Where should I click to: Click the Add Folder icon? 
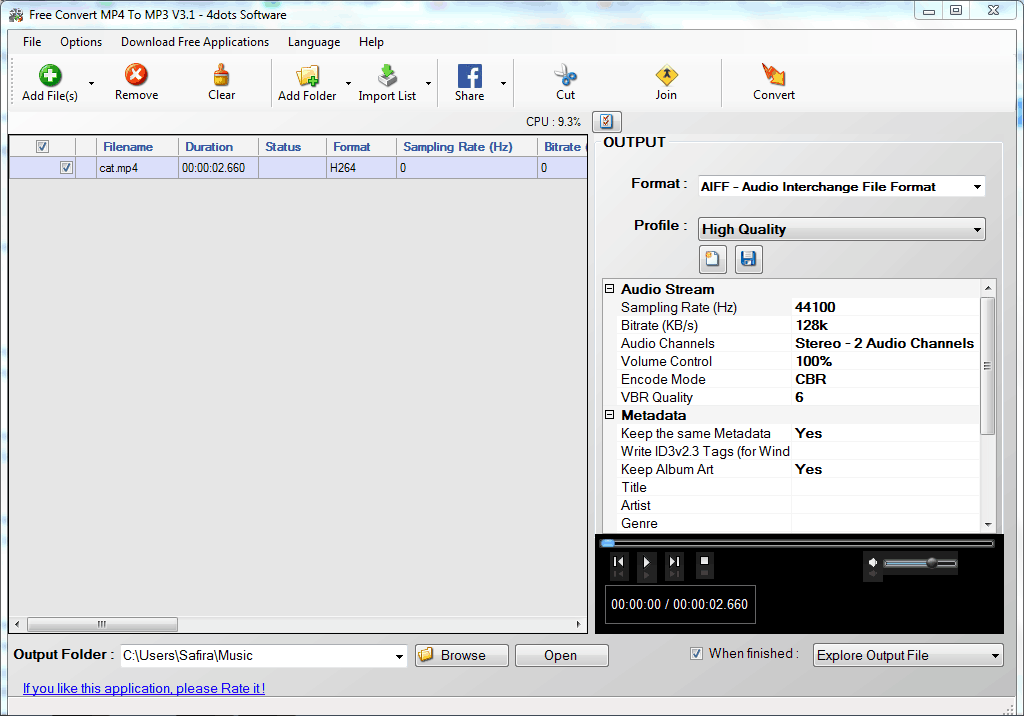click(308, 76)
